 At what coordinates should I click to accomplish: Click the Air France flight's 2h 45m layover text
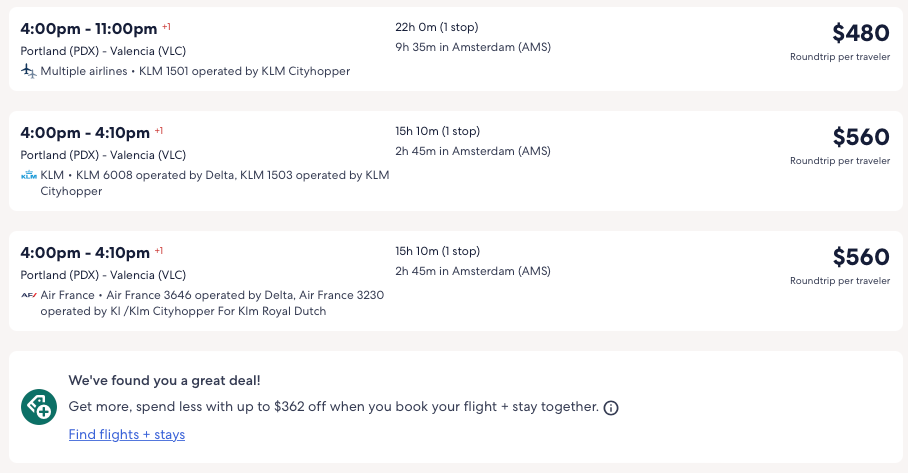(473, 271)
